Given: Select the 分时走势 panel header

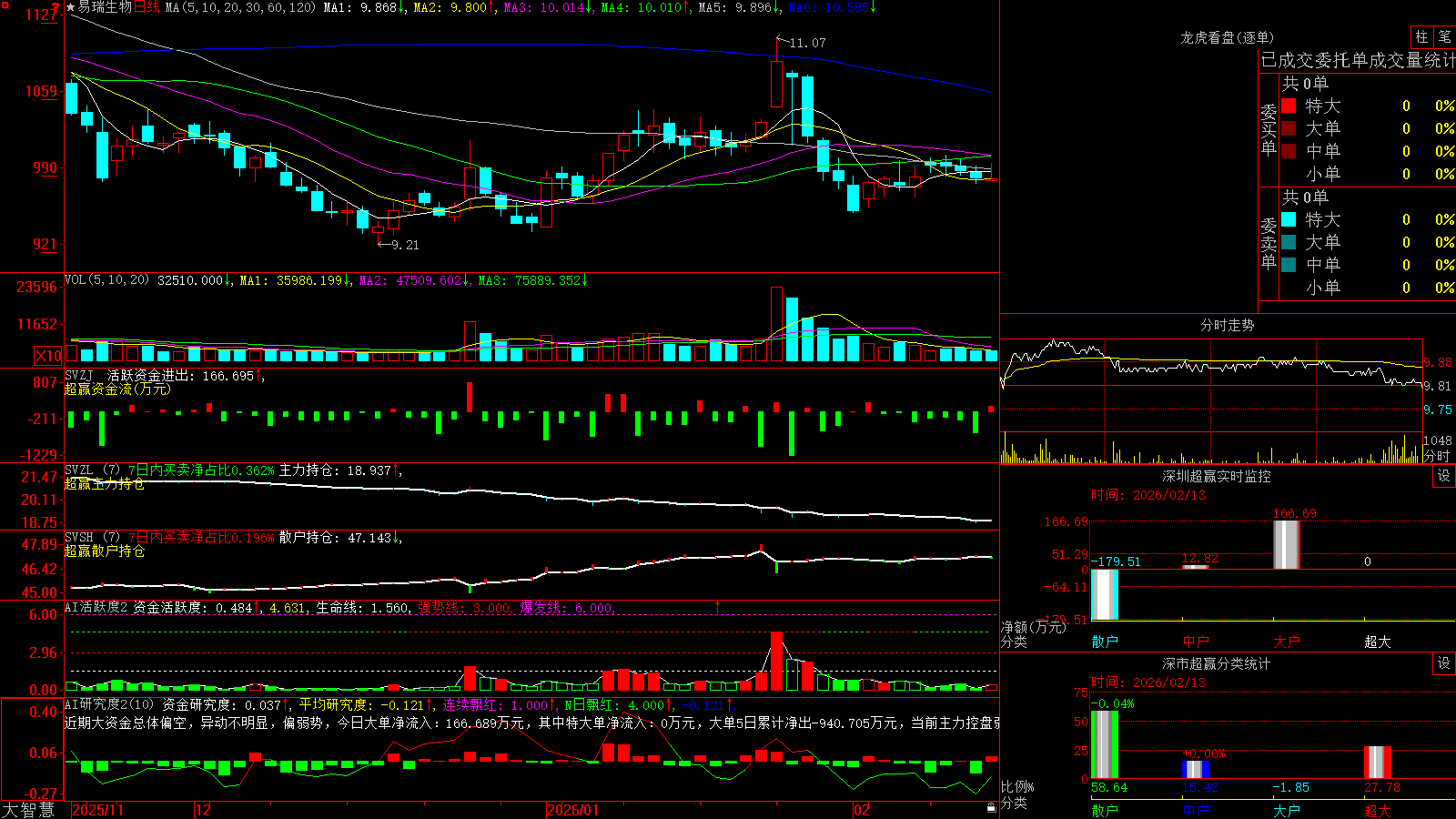Looking at the screenshot, I should [x=1227, y=325].
